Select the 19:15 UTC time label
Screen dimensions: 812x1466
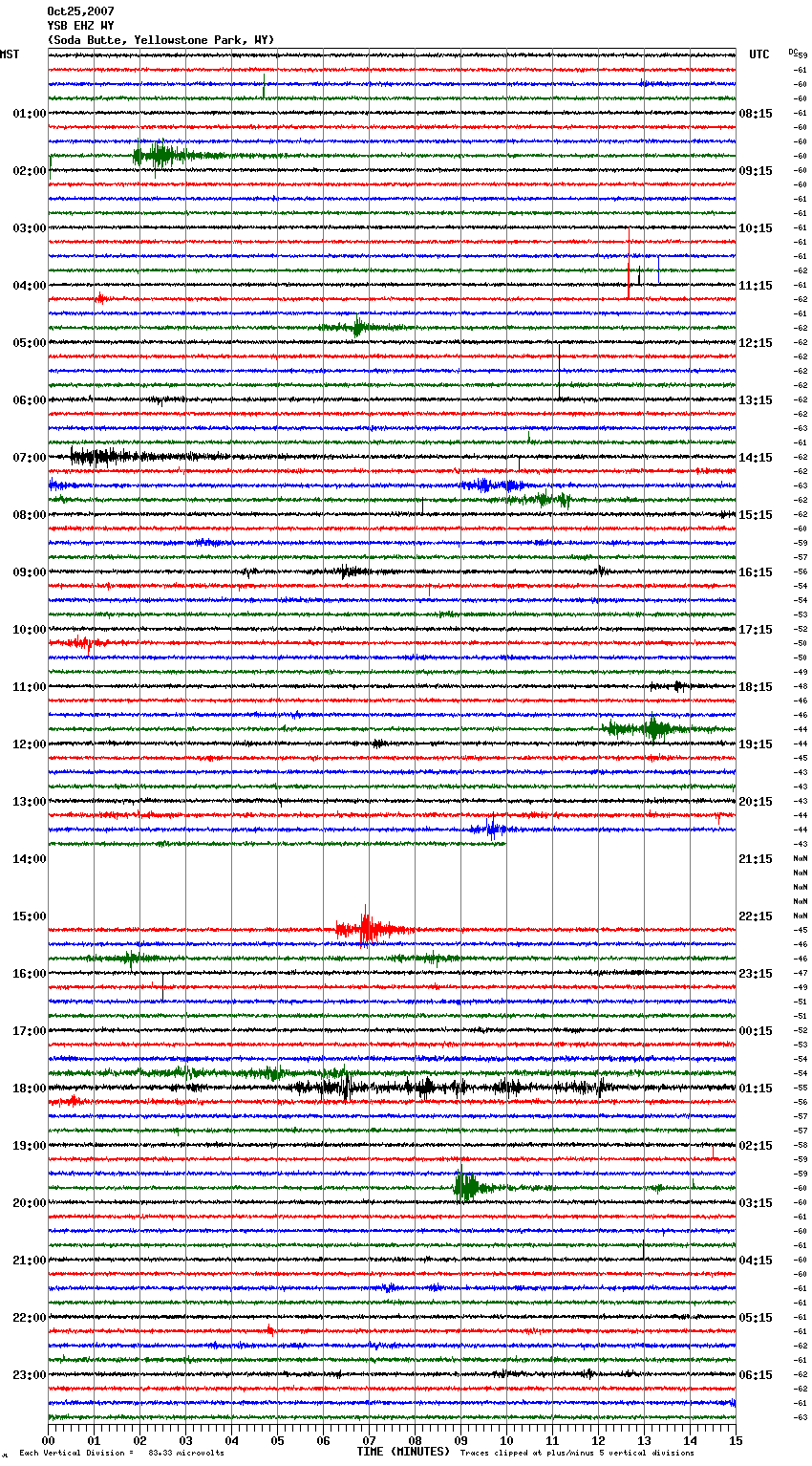tap(756, 744)
